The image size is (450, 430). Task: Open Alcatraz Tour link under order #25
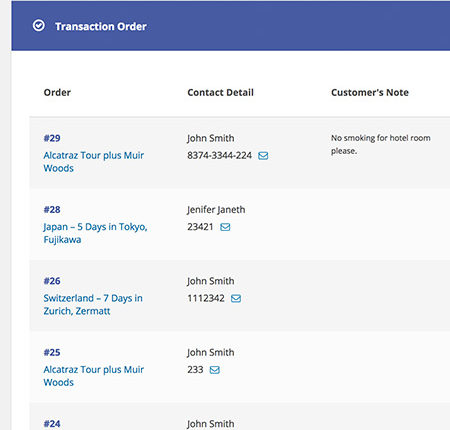tap(94, 376)
